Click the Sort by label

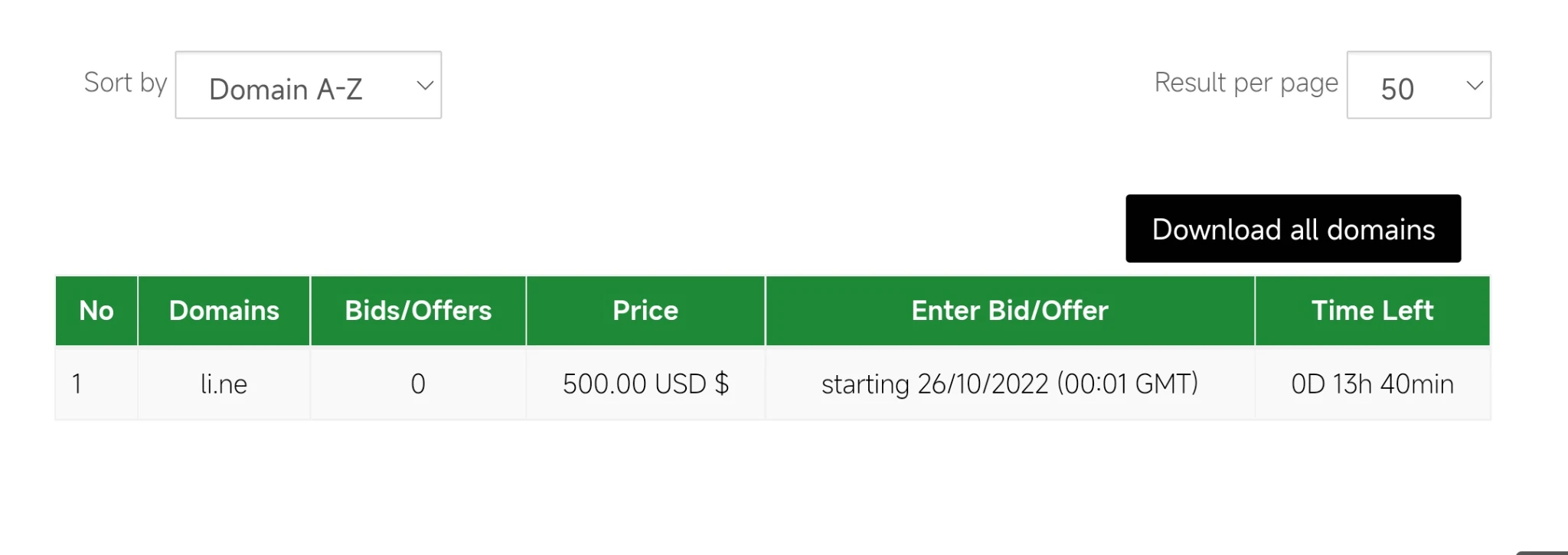(126, 83)
